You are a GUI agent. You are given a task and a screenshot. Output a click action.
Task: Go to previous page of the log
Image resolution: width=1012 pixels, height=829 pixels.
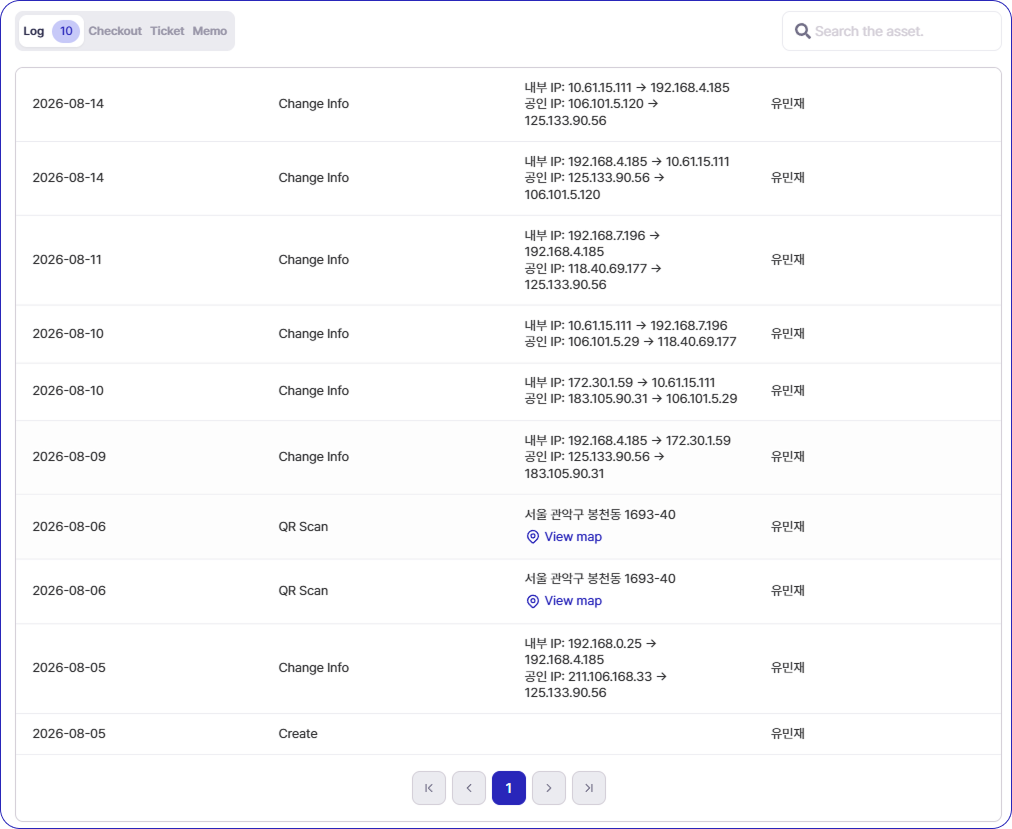click(469, 788)
